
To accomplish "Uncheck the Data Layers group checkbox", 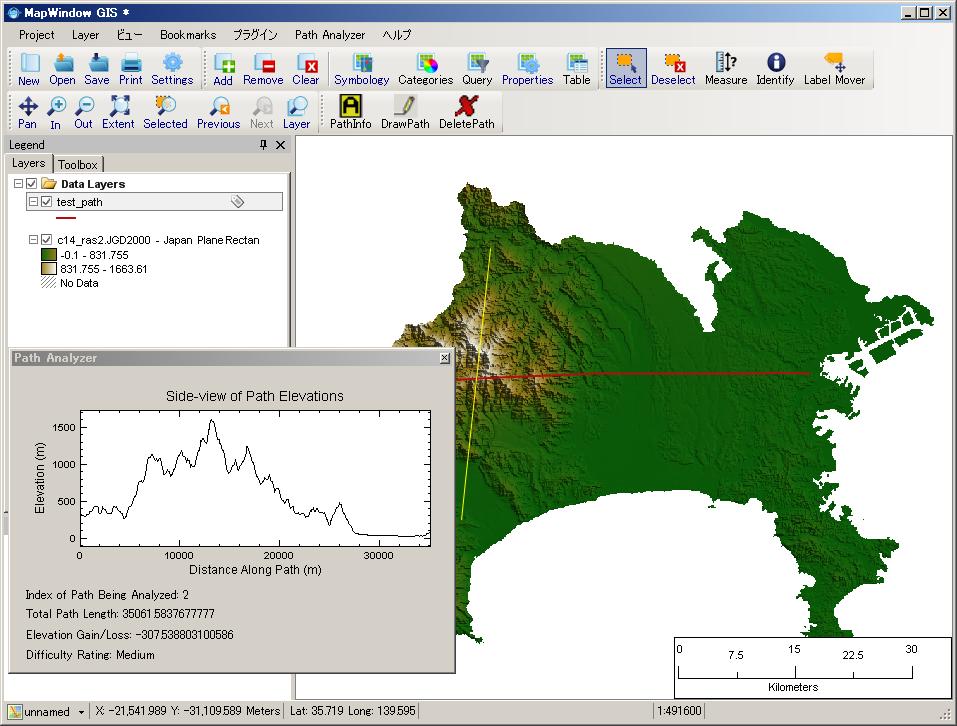I will [x=32, y=184].
